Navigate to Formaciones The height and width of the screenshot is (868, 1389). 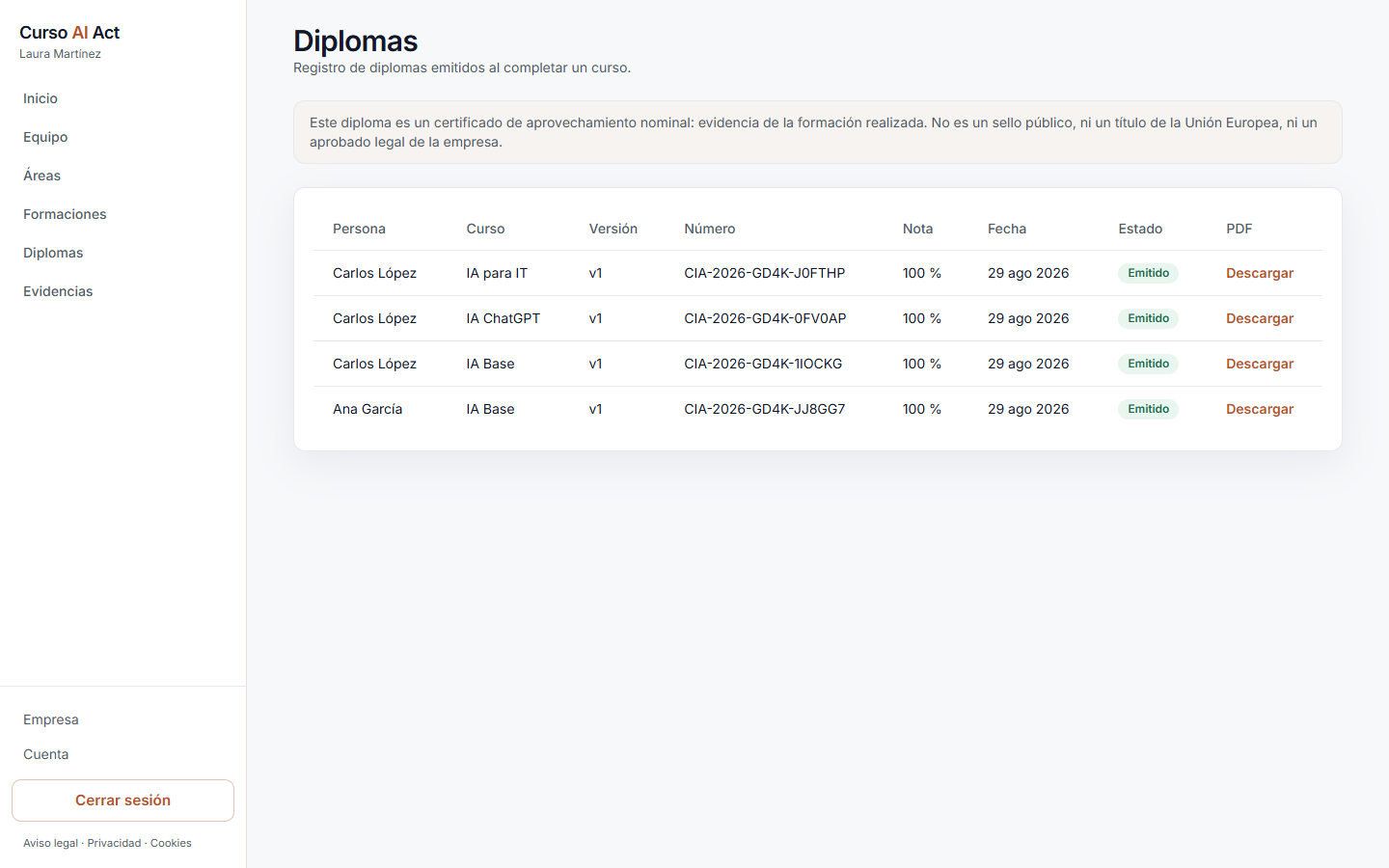65,214
